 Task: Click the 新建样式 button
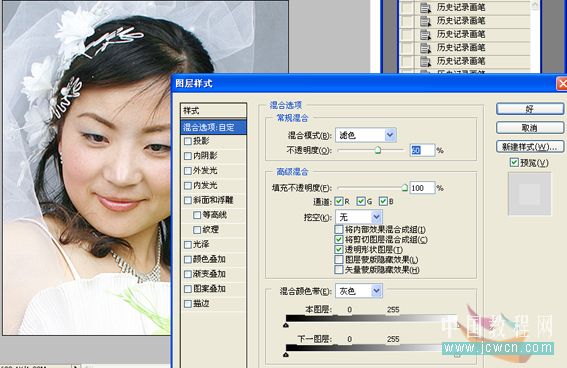tap(530, 147)
